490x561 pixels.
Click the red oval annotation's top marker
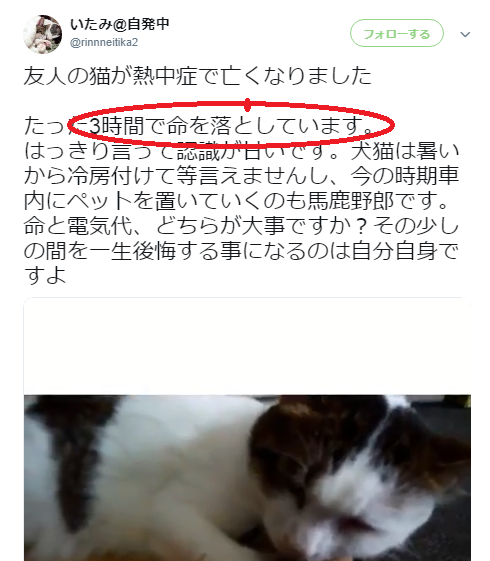[247, 105]
